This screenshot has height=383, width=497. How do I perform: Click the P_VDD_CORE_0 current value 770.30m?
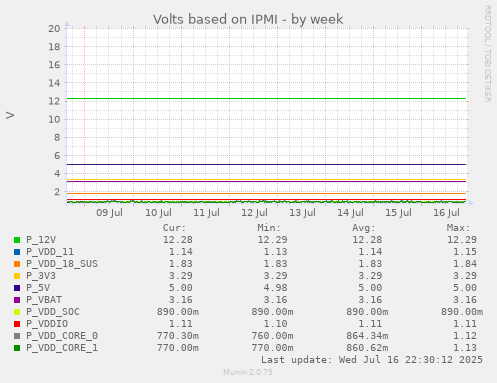point(178,336)
